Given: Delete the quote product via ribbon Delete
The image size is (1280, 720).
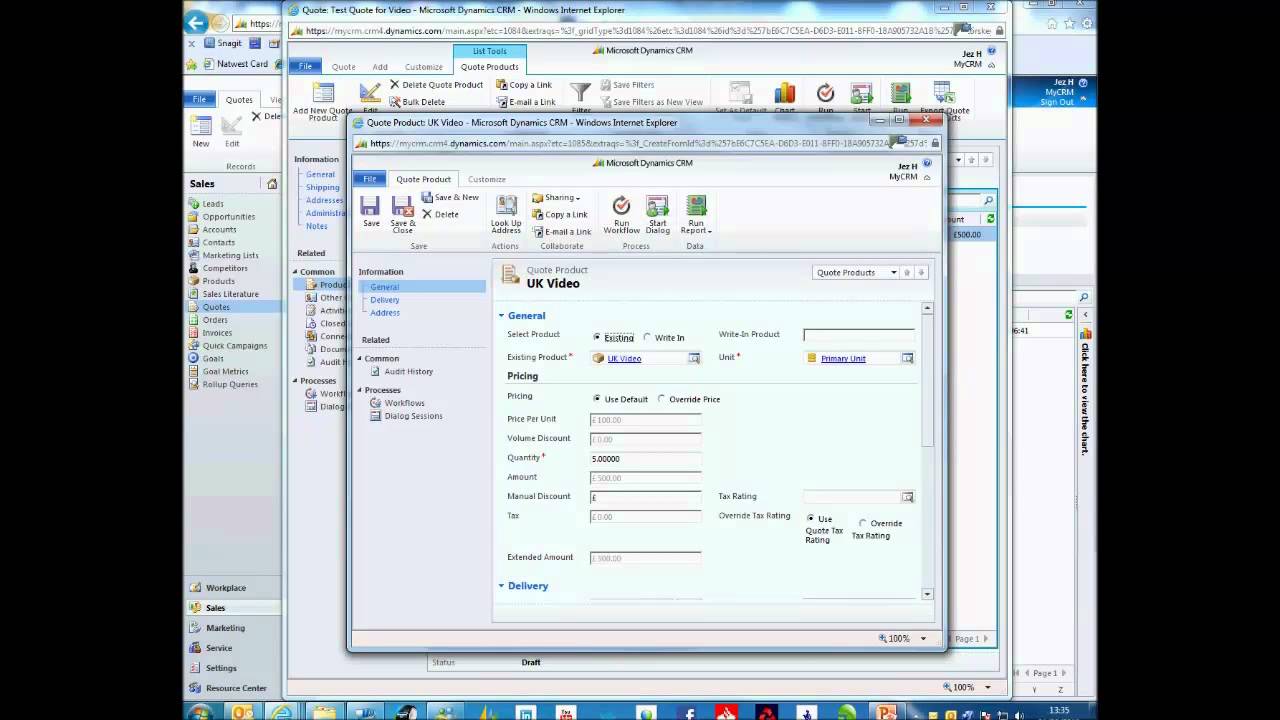Looking at the screenshot, I should (440, 214).
